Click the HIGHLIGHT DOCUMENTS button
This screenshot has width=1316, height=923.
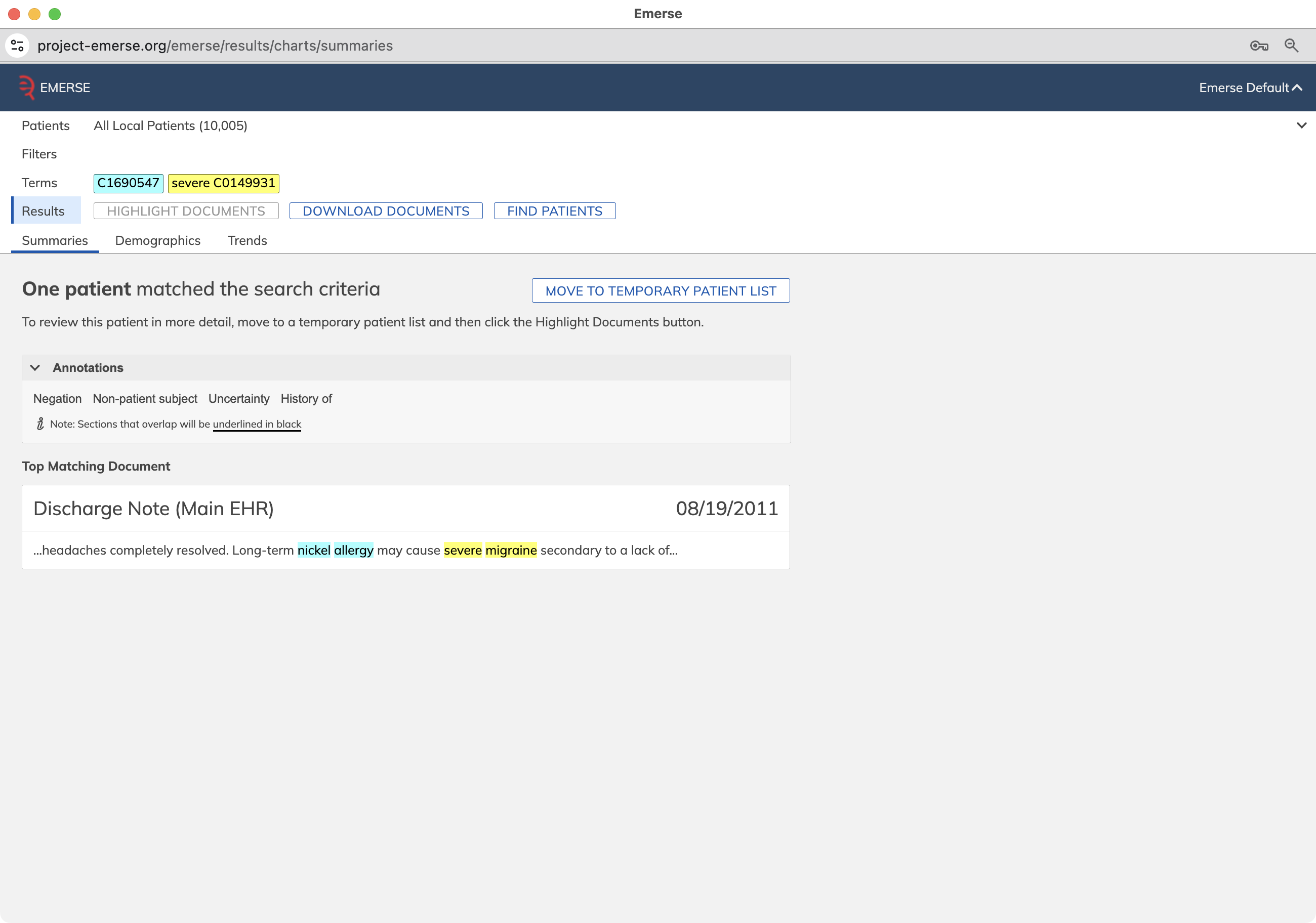click(x=186, y=211)
